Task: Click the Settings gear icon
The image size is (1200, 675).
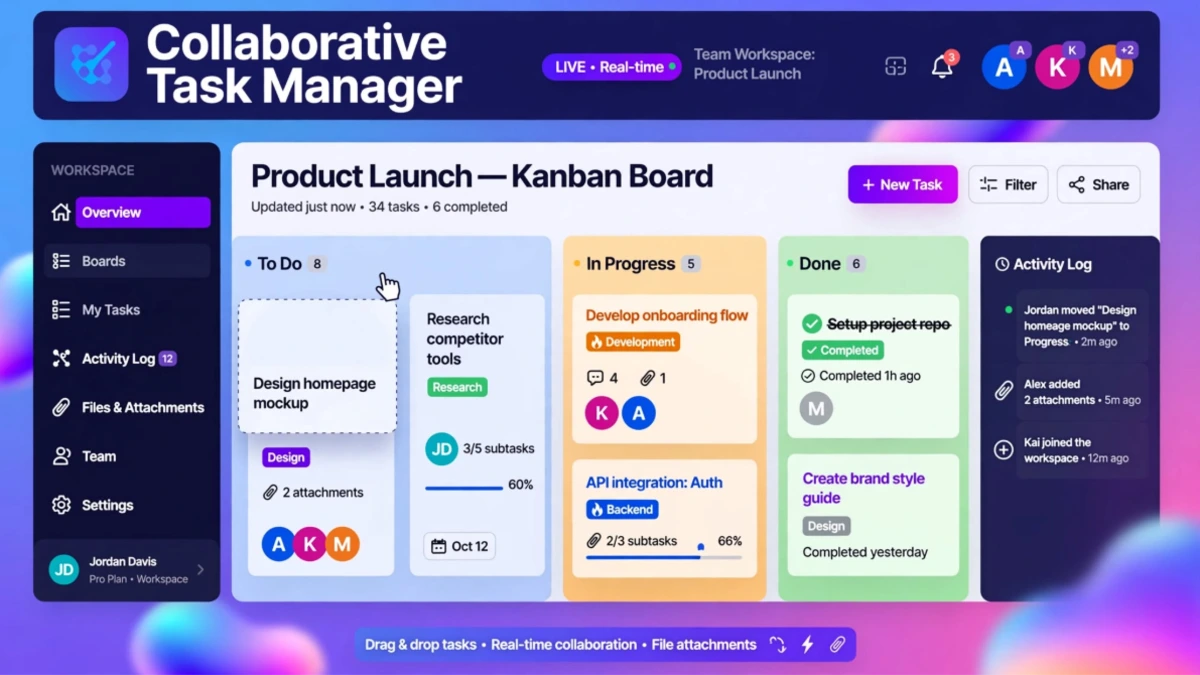Action: click(x=61, y=505)
